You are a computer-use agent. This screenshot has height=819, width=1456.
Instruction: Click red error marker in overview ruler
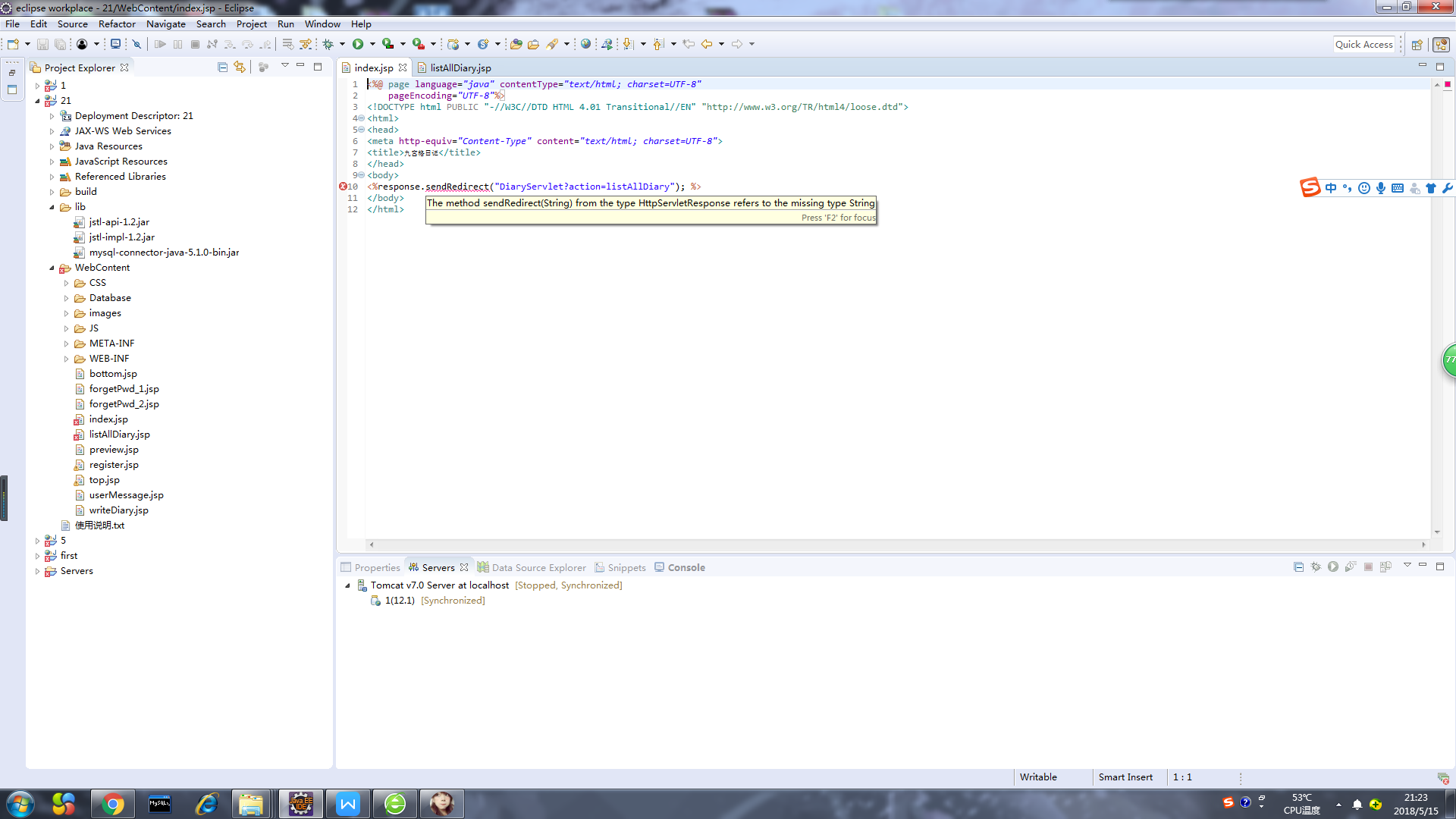(x=1447, y=84)
